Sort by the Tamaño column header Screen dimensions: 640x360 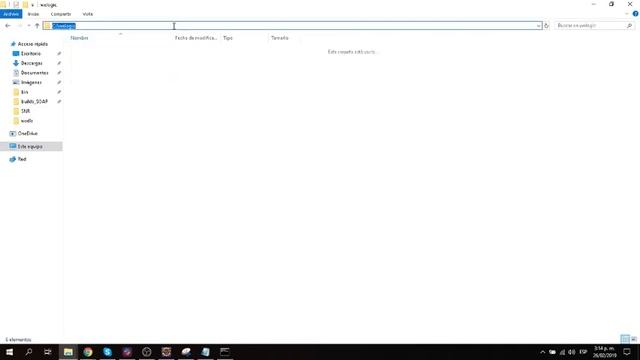280,38
